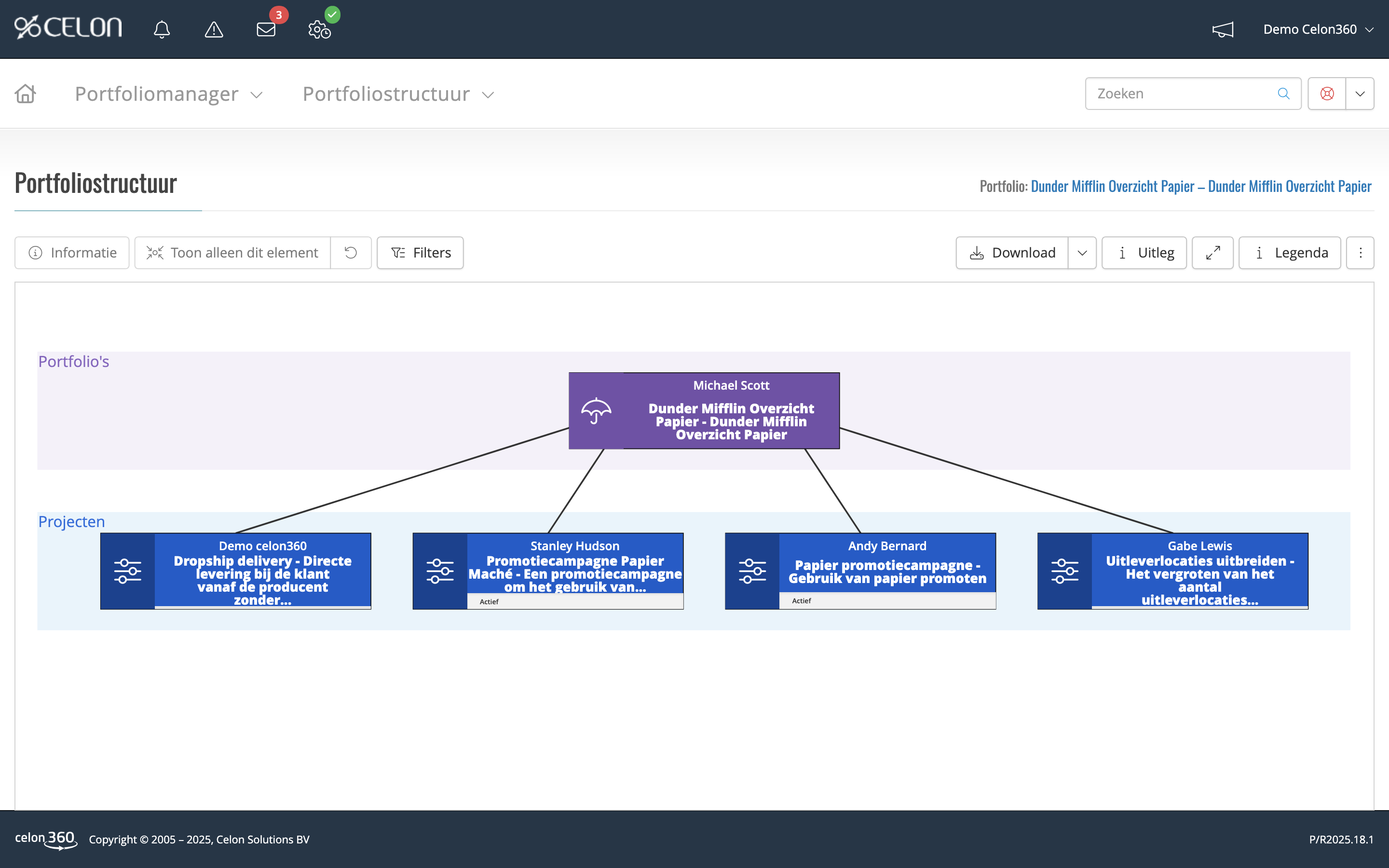Open the mail inbox with 3 messages
The height and width of the screenshot is (868, 1389).
pyautogui.click(x=266, y=29)
